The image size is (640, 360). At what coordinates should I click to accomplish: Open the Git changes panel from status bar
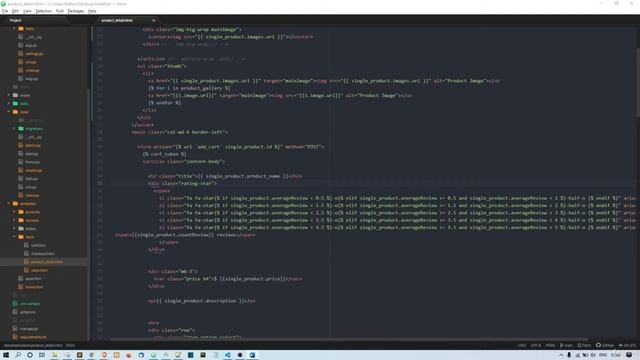[x=627, y=345]
